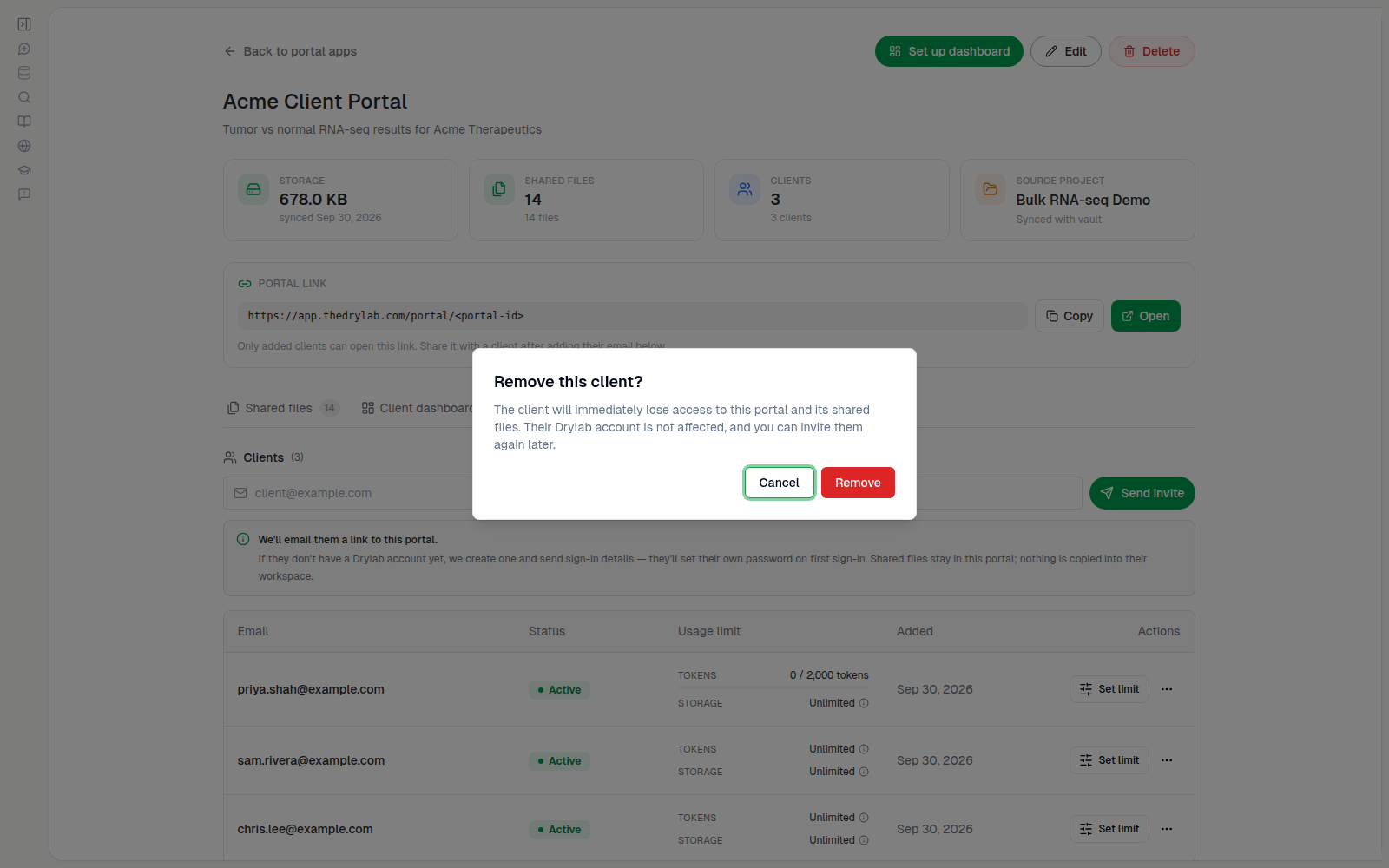Viewport: 1389px width, 868px height.
Task: Open more actions for sam.rivera@example.com
Action: [x=1167, y=760]
